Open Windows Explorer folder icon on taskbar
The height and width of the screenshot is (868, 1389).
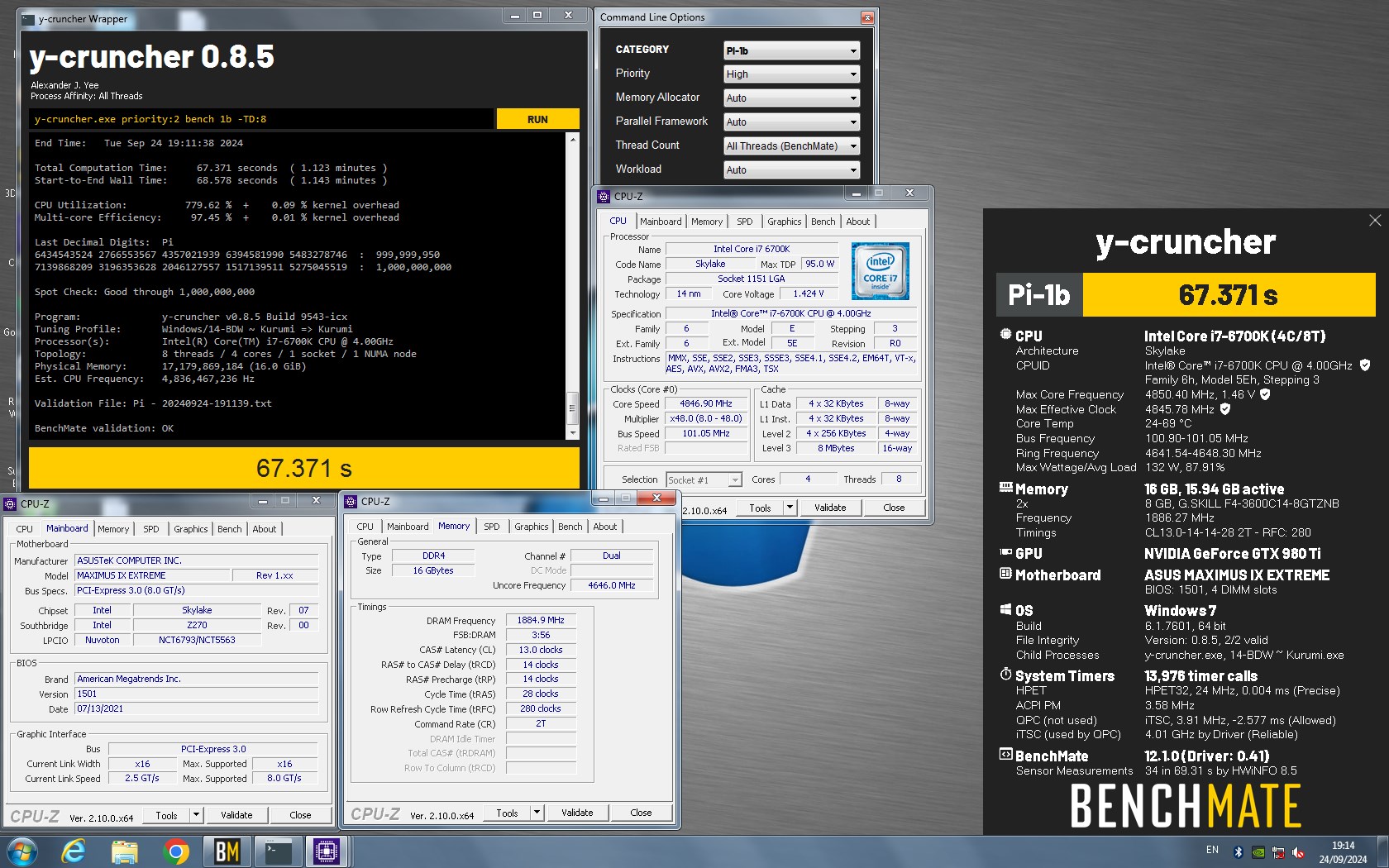[125, 851]
